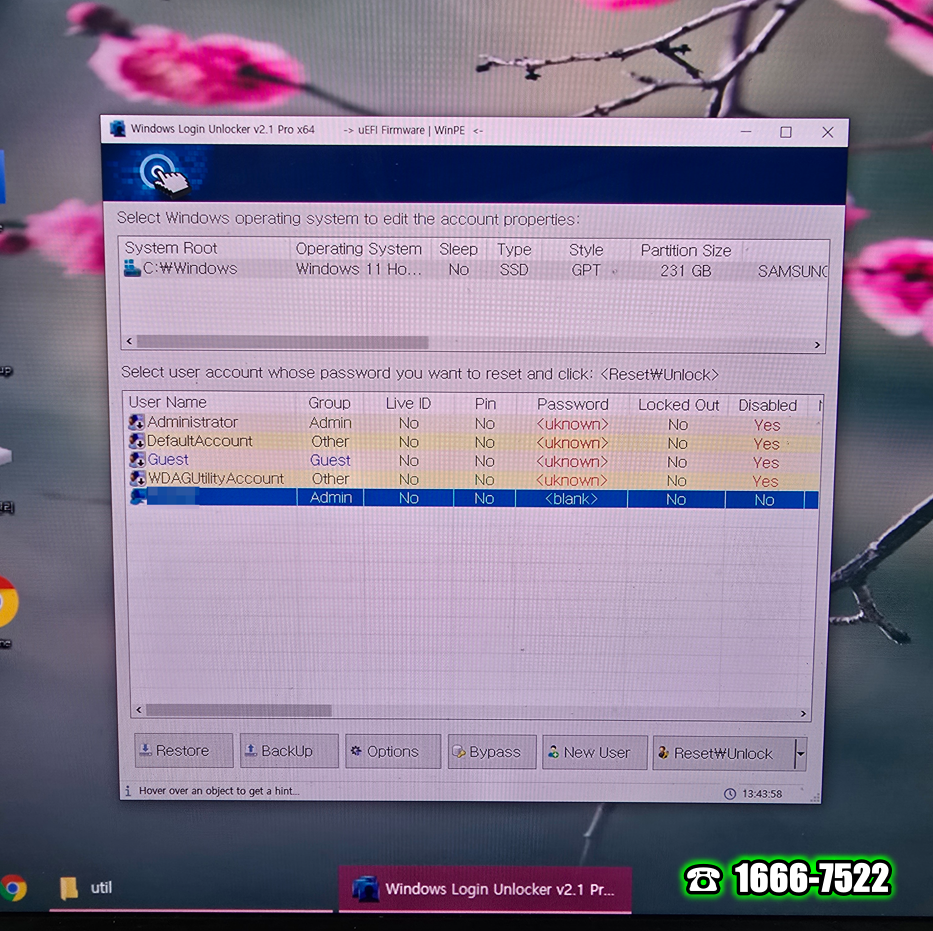This screenshot has height=931, width=933.
Task: Click the Guest group cell
Action: [330, 460]
